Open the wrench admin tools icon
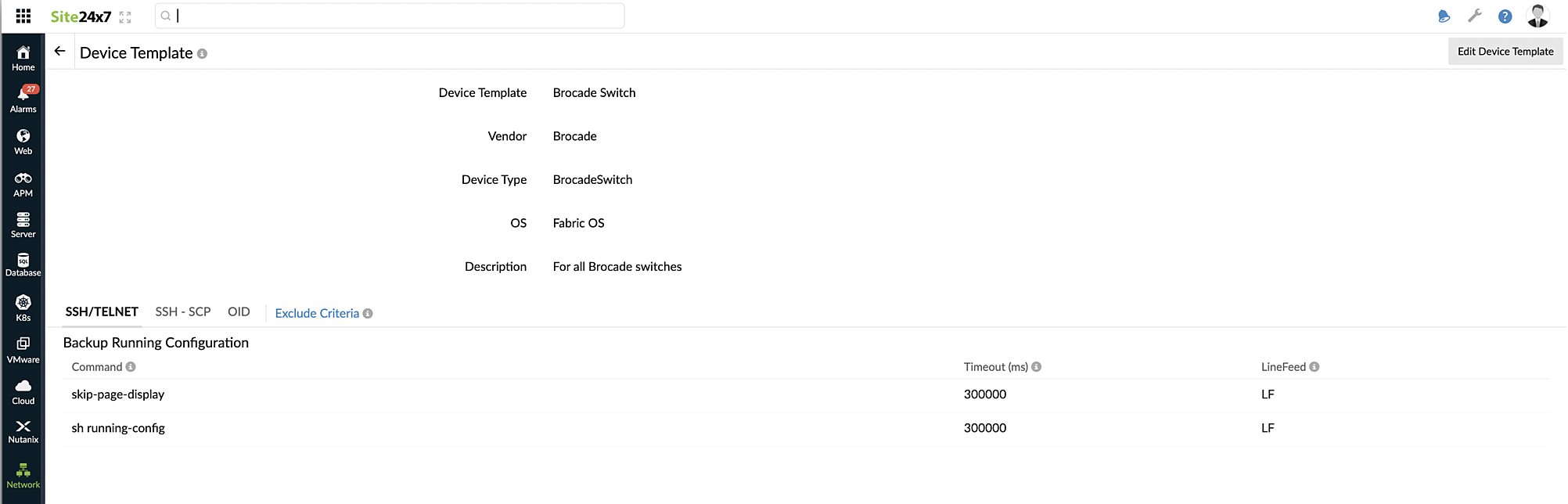Viewport: 1568px width, 504px height. click(x=1475, y=16)
